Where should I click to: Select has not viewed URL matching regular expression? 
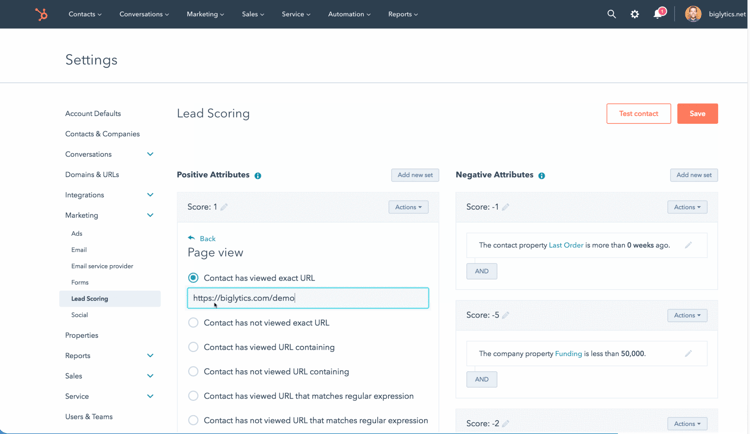tap(193, 421)
